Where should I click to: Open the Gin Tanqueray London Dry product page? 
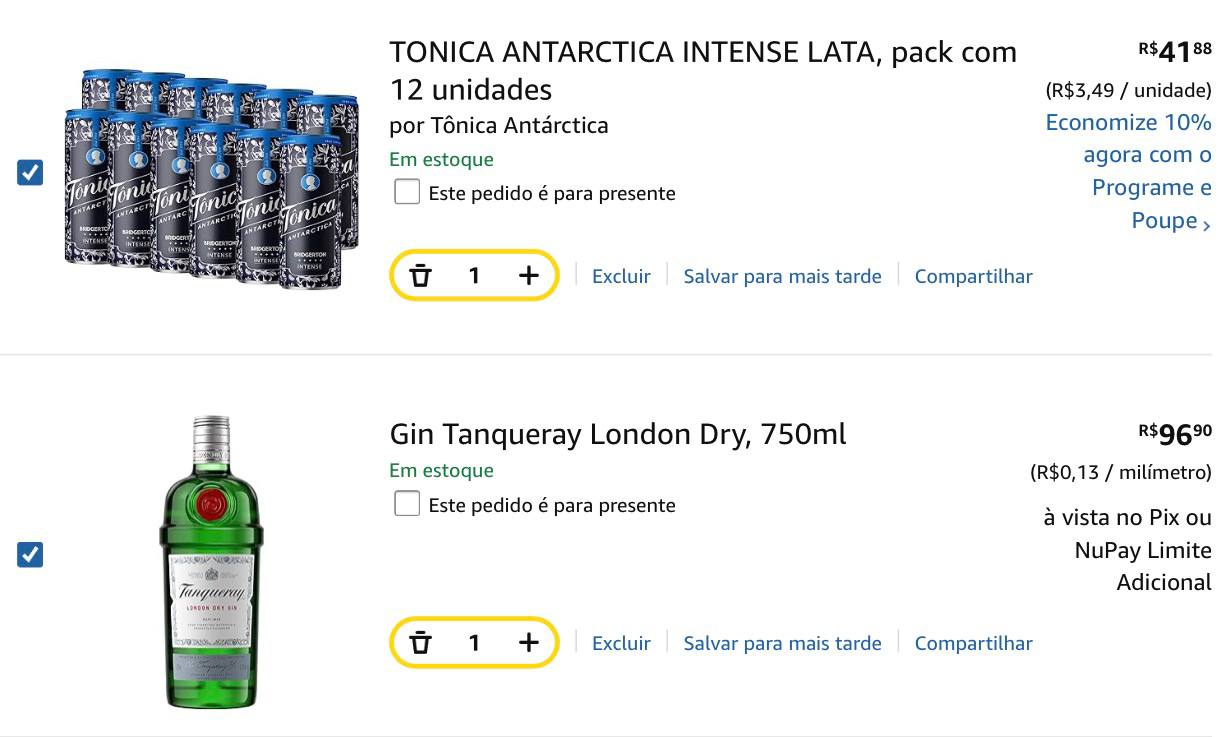pos(617,434)
